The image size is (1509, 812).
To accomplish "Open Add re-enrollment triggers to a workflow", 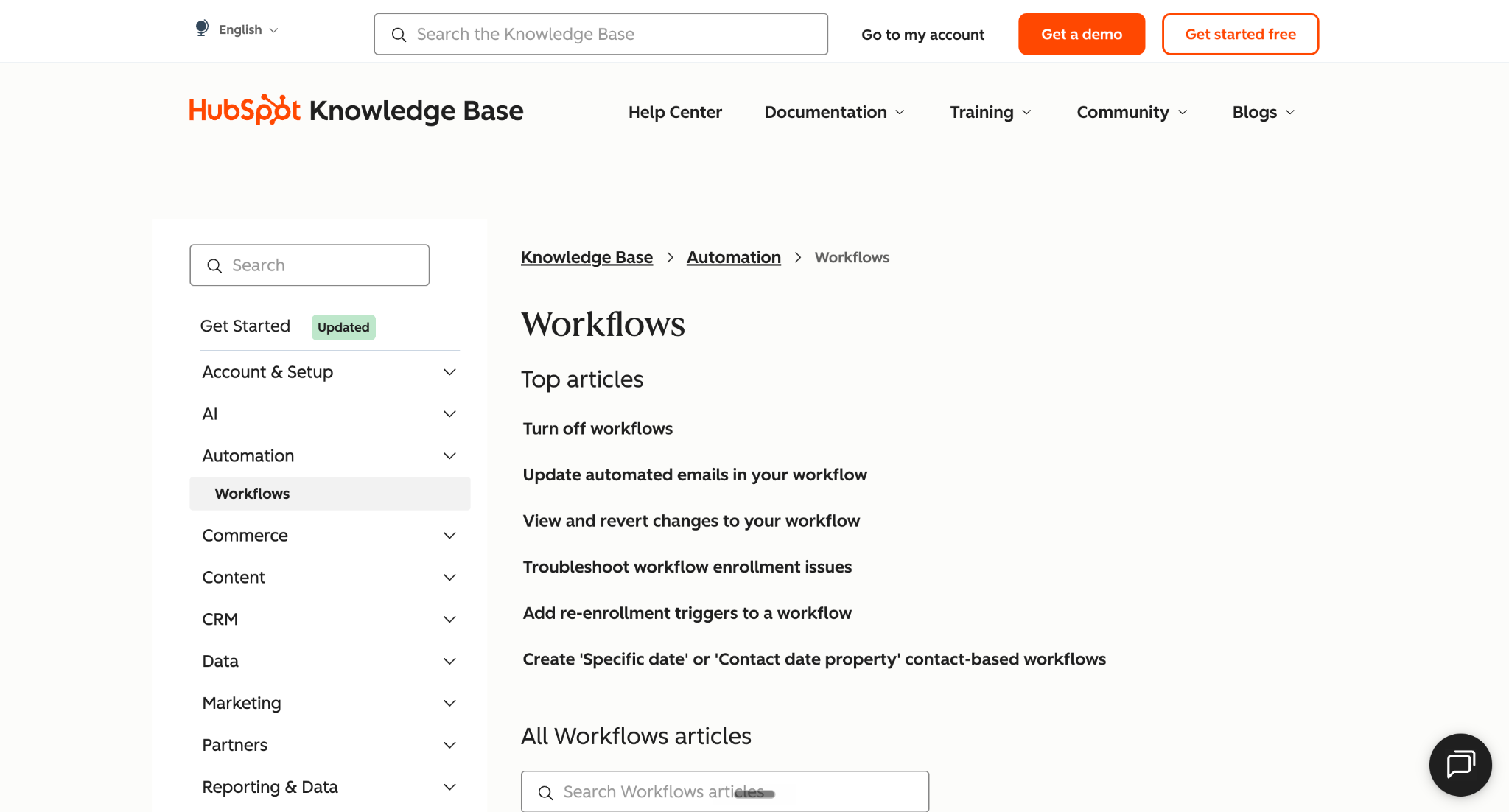I will (x=687, y=613).
